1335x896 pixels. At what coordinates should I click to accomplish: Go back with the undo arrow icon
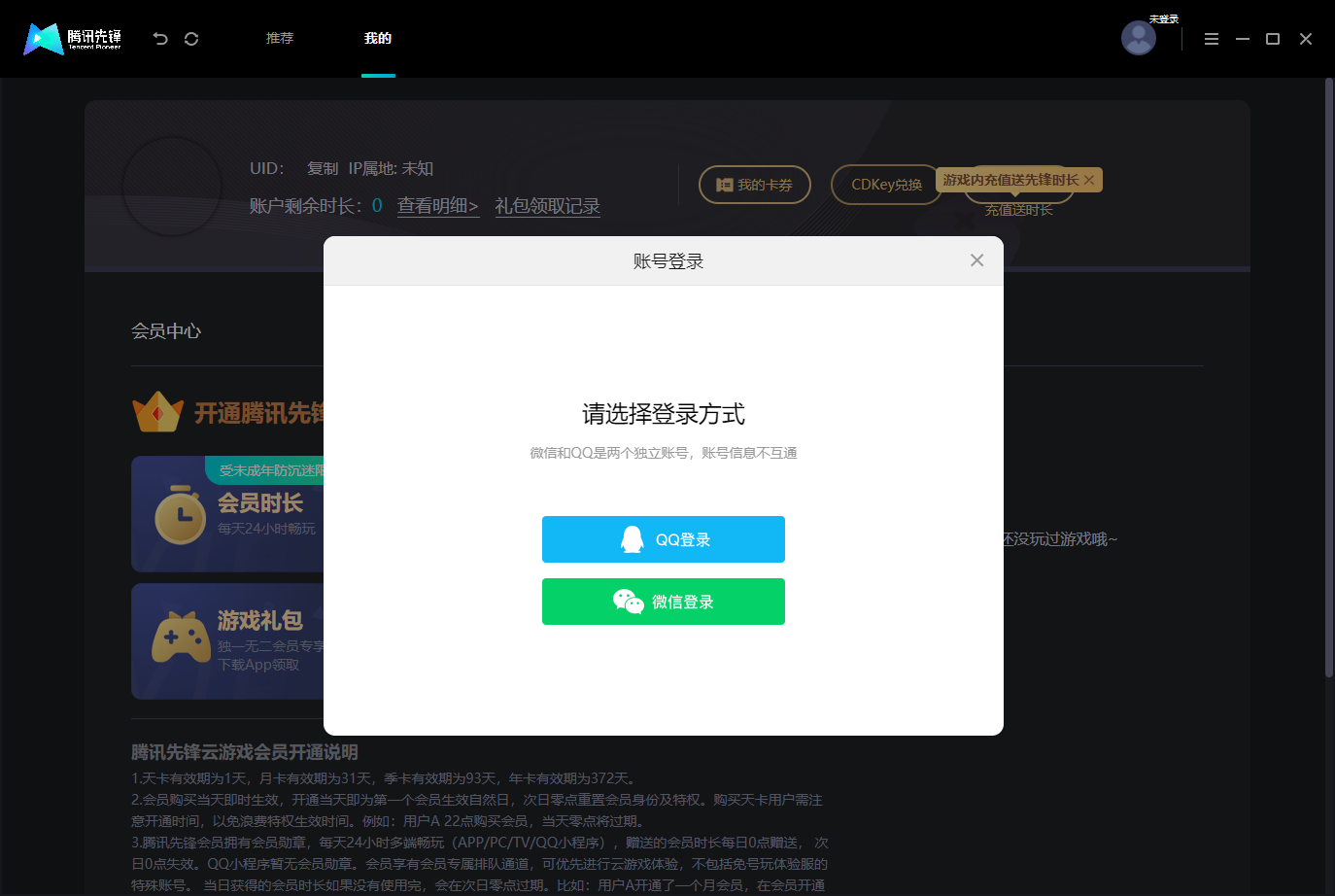click(160, 39)
